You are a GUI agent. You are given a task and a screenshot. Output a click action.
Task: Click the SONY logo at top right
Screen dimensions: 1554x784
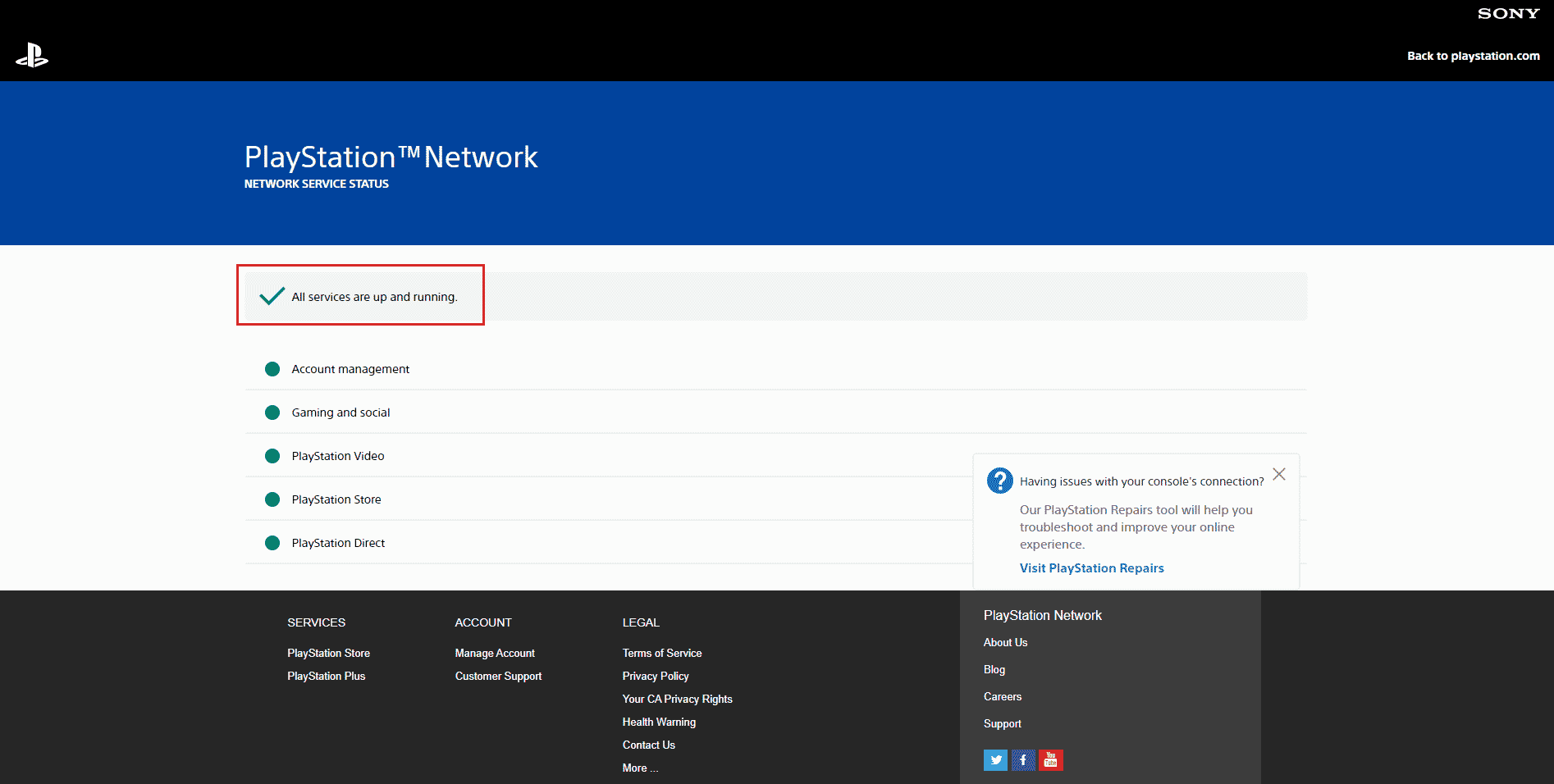[x=1508, y=13]
